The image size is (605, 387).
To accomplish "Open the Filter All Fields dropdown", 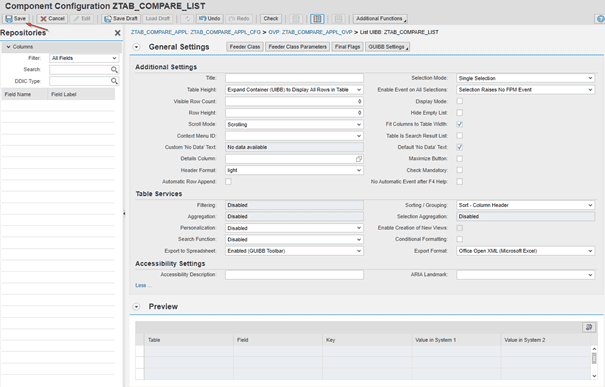I will click(x=84, y=58).
